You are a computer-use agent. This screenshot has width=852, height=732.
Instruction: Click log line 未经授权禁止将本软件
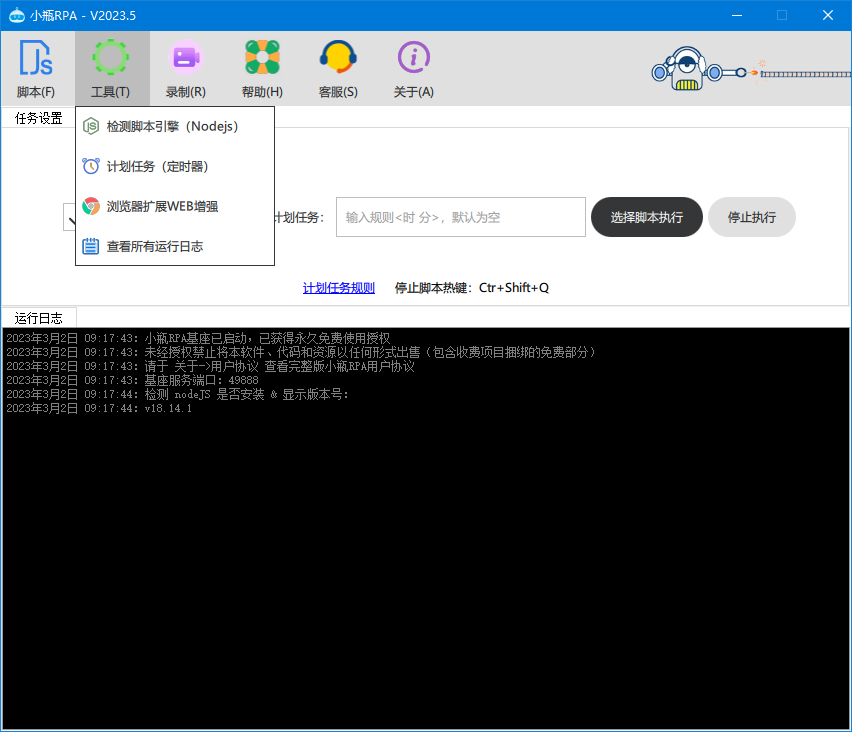tap(301, 352)
